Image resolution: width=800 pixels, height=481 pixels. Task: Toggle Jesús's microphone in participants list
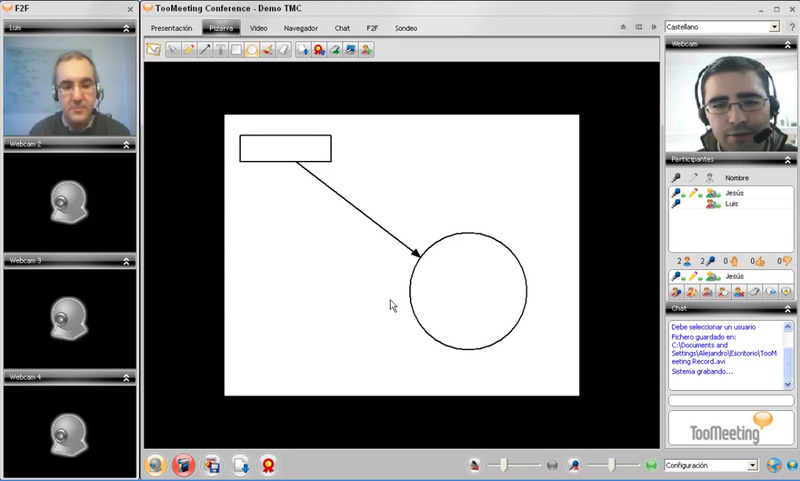pyautogui.click(x=677, y=193)
